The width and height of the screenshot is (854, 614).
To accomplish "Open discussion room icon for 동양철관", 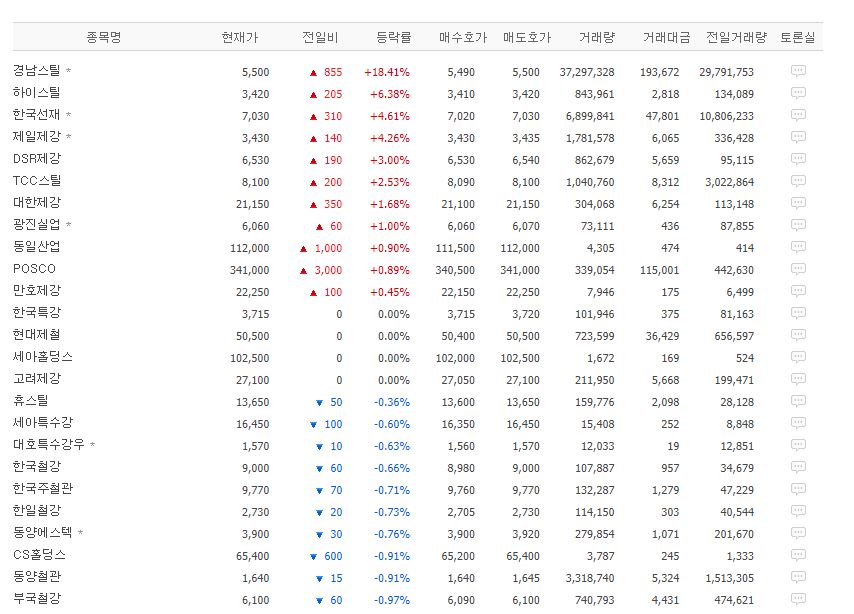I will [x=798, y=577].
